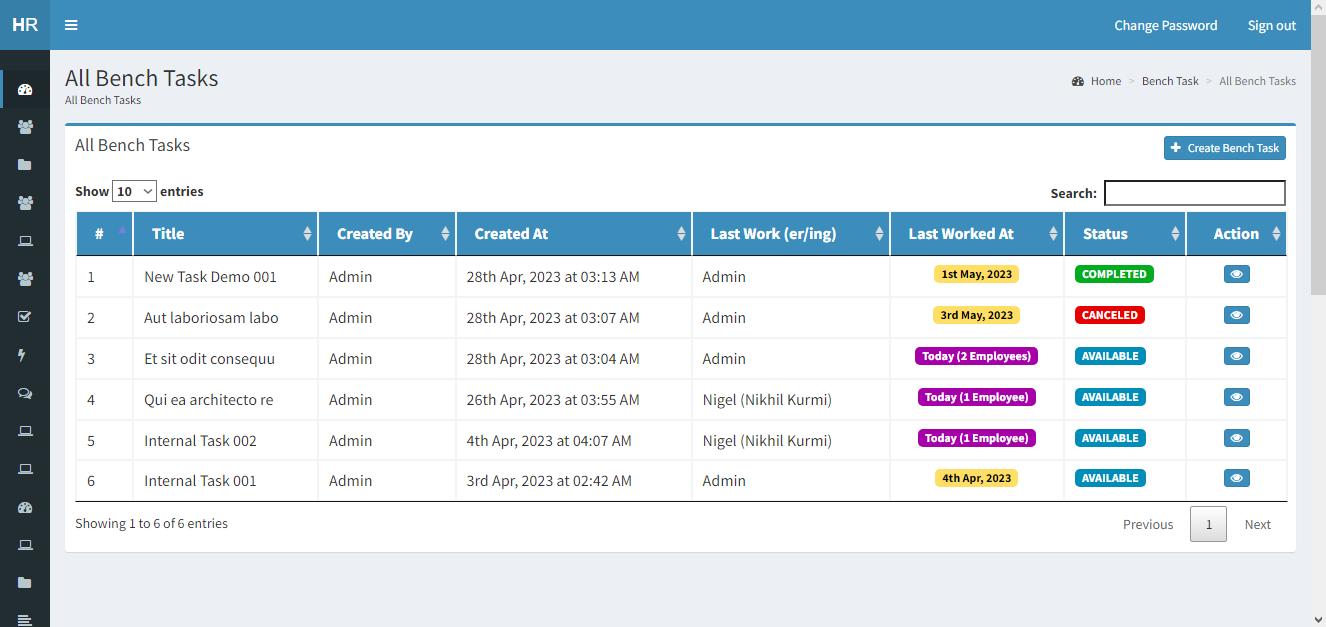
Task: Open the chat bubbles sidebar icon
Action: [25, 394]
